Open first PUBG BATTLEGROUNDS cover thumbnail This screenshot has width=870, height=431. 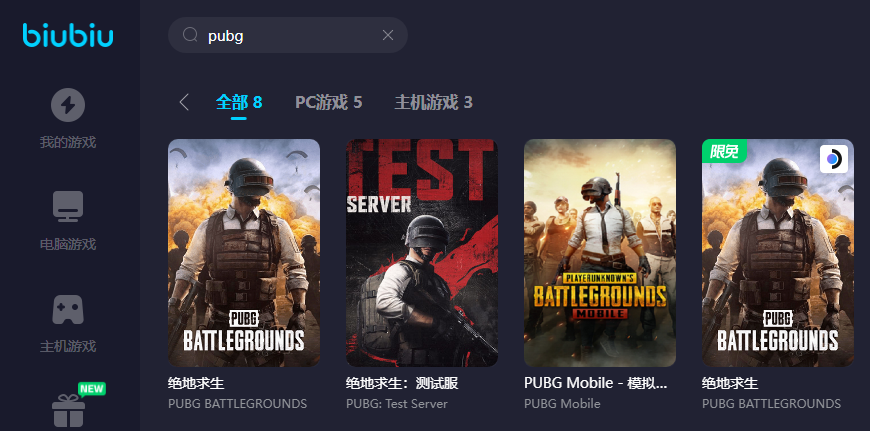pos(244,252)
